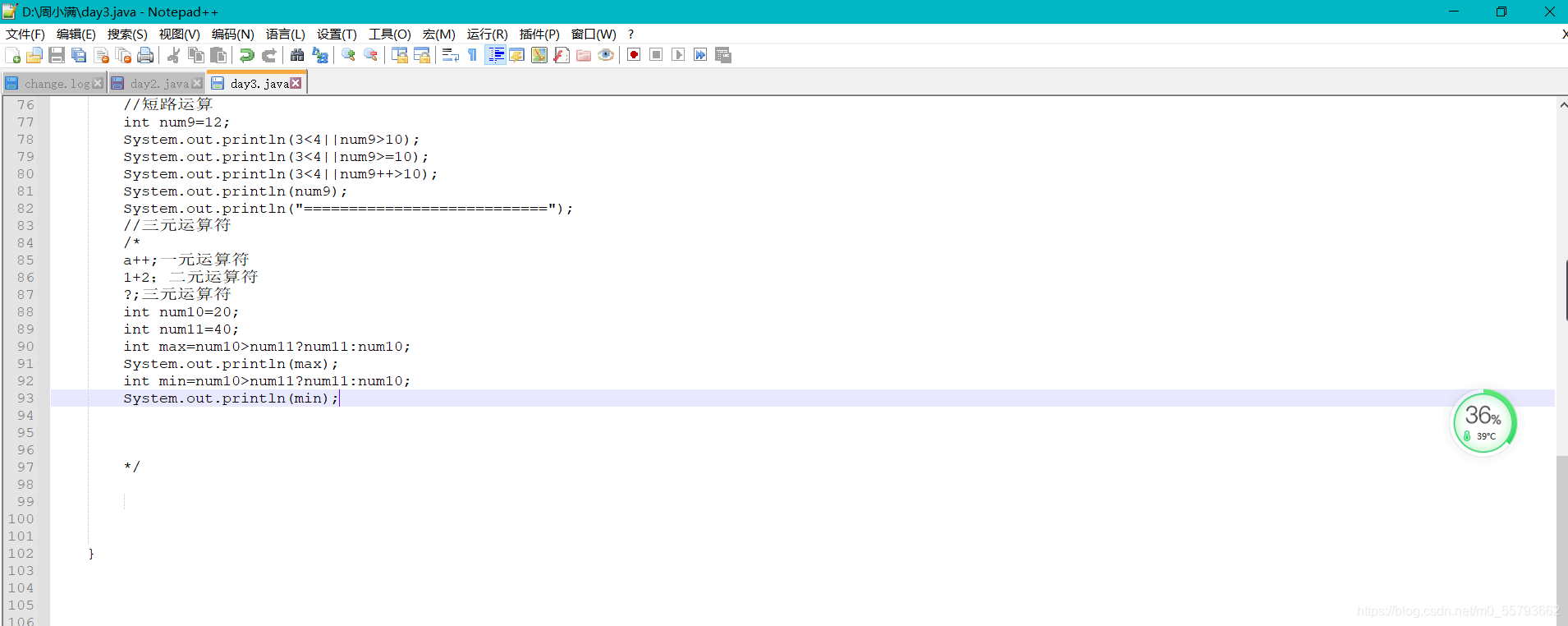Viewport: 1568px width, 626px height.
Task: Open the Replace dialog icon
Action: click(320, 55)
